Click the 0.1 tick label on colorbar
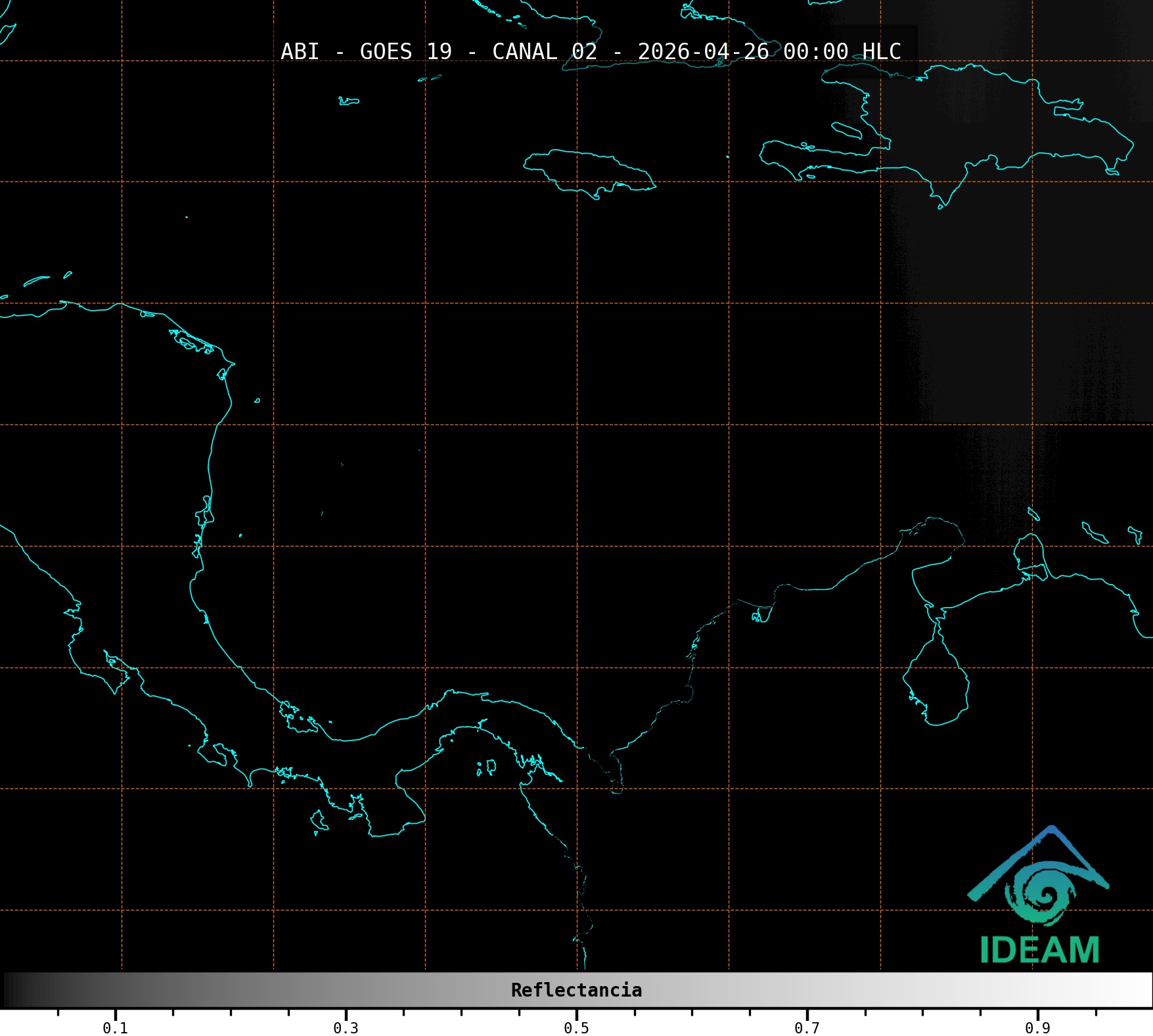 click(115, 1028)
